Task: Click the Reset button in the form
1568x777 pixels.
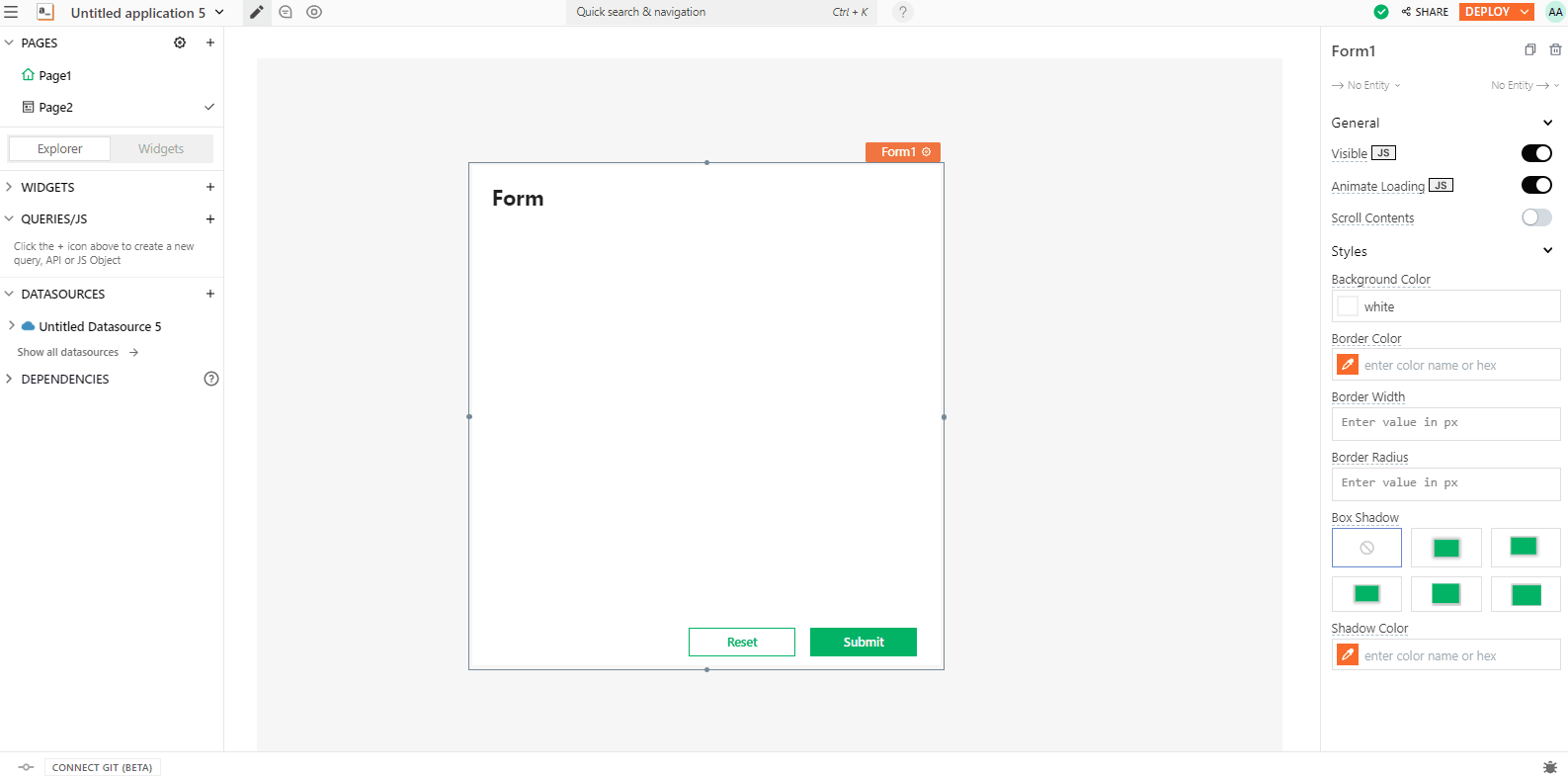Action: pyautogui.click(x=741, y=642)
